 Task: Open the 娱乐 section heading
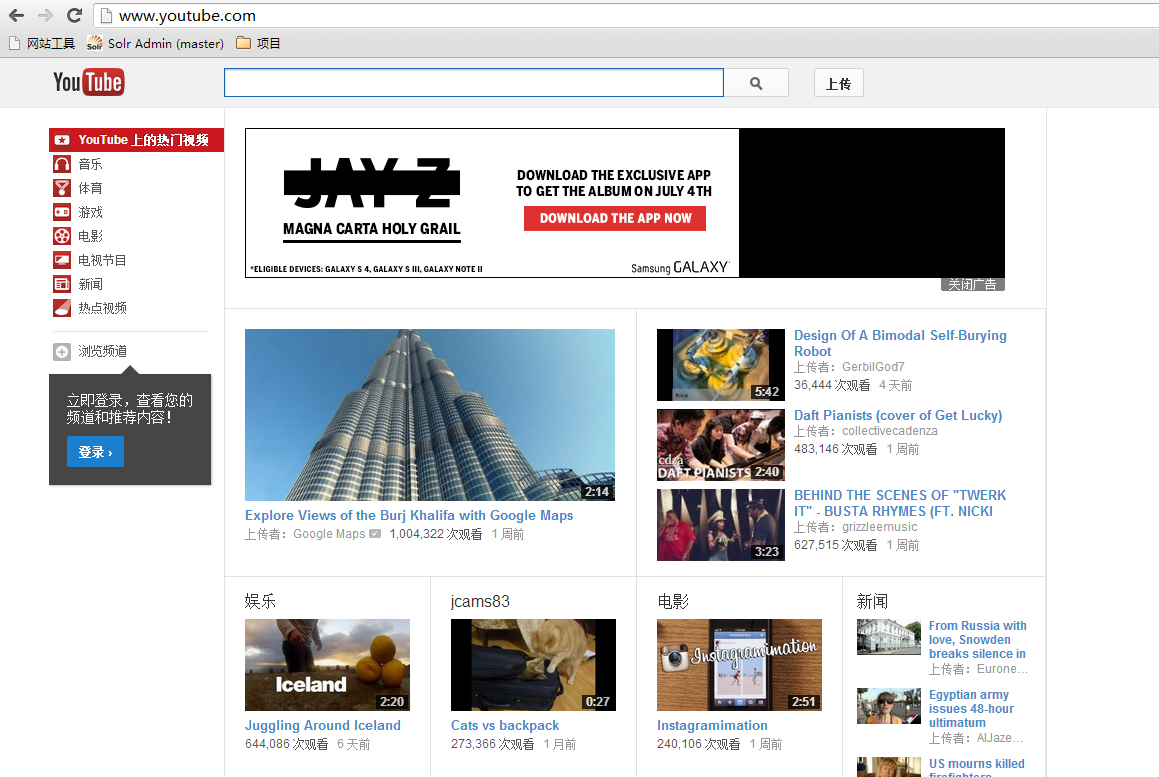[x=260, y=601]
